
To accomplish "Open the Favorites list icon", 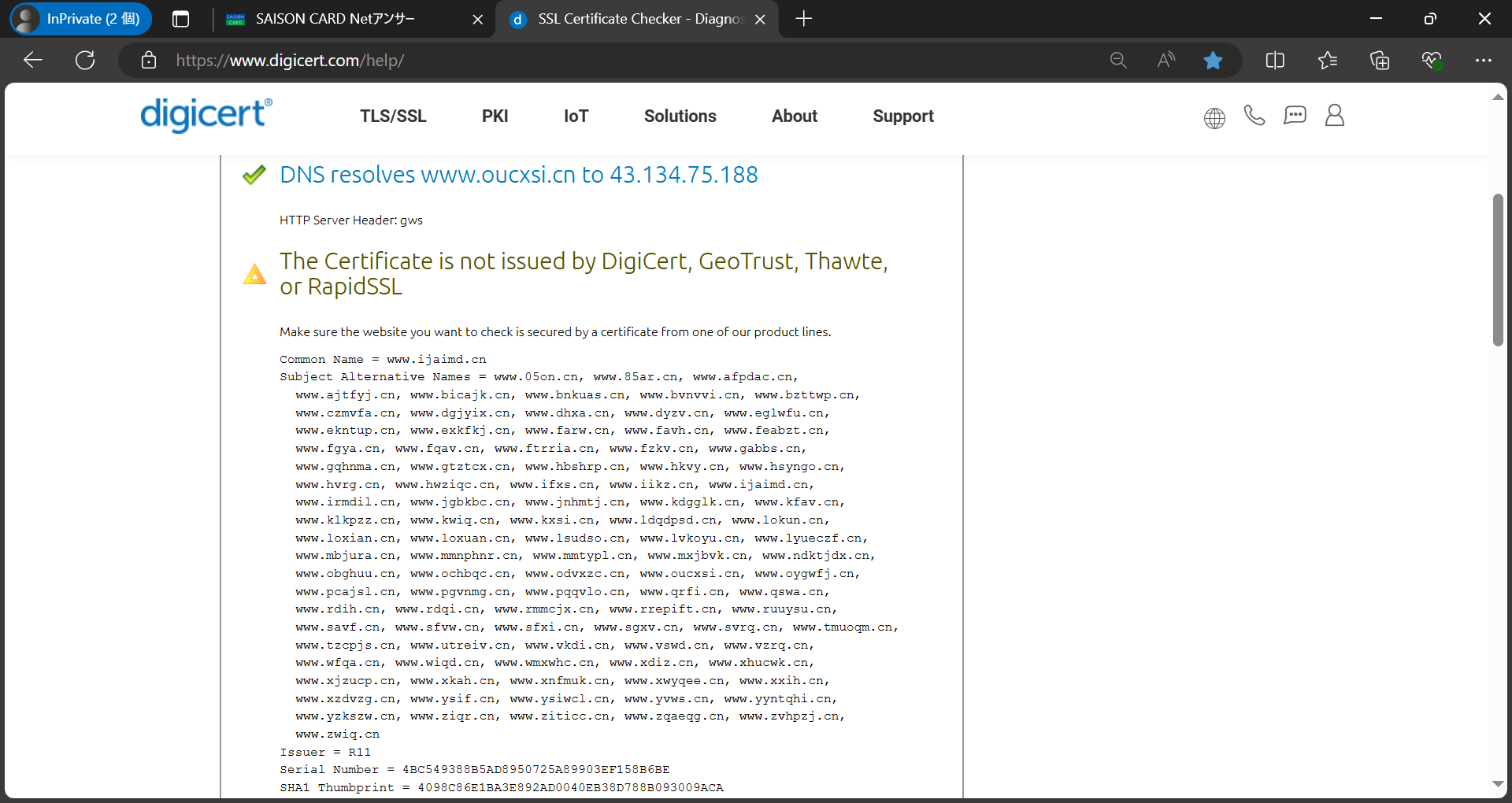I will 1328,61.
